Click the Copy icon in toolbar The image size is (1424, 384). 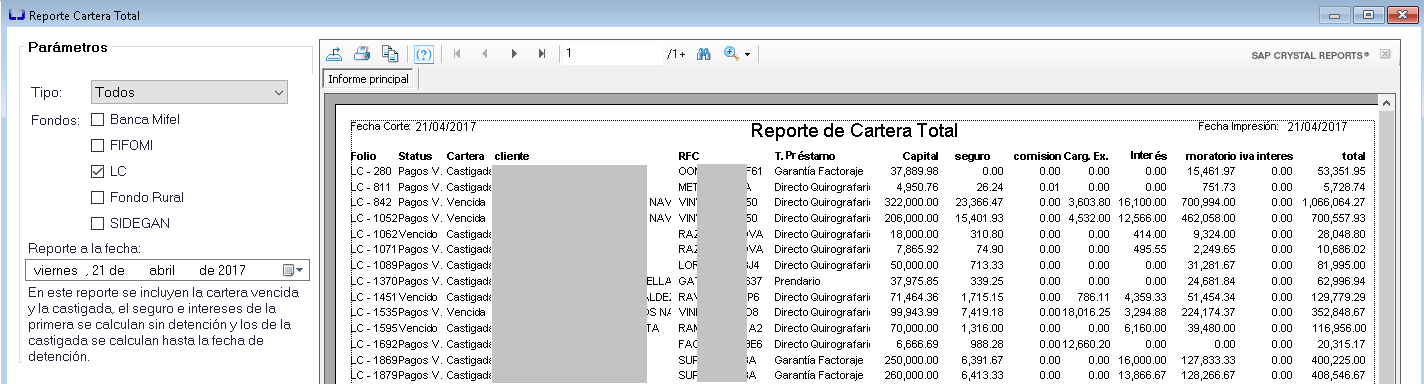click(391, 53)
